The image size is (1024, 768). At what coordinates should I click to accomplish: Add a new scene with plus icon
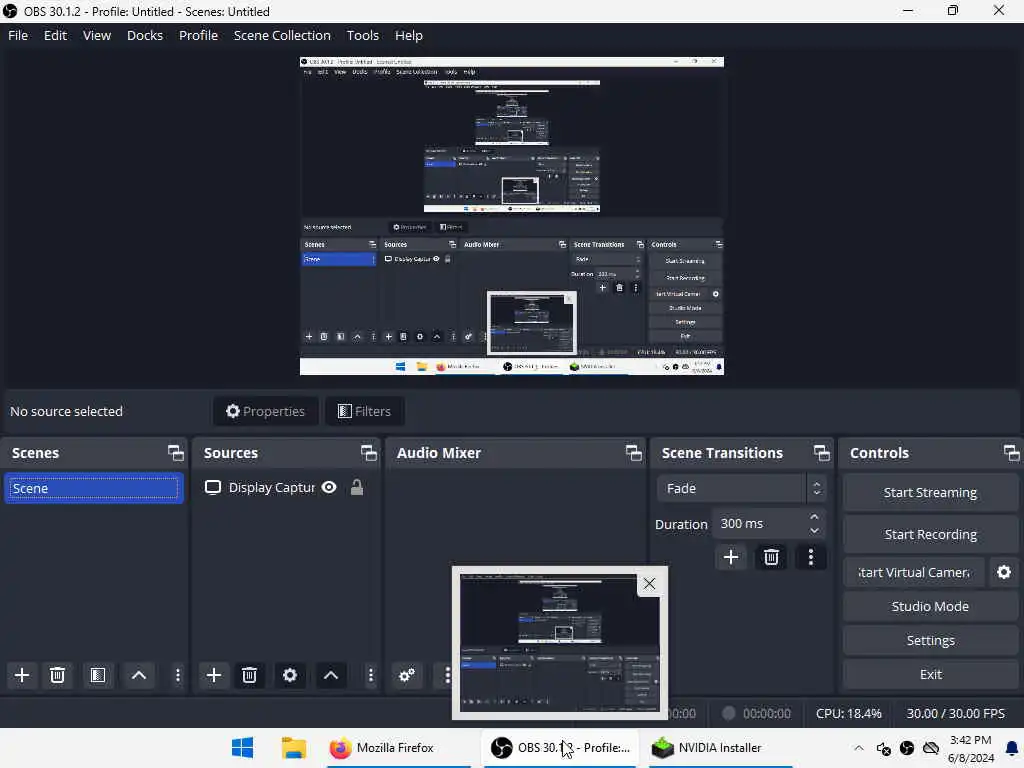pos(22,675)
